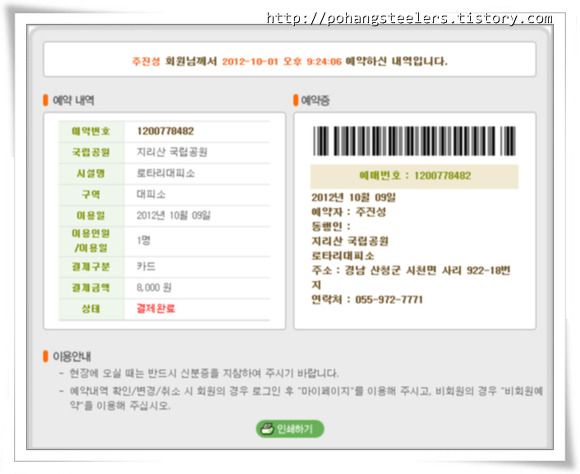Click the green 인쇄하기 print button
580x474 pixels.
[x=290, y=429]
